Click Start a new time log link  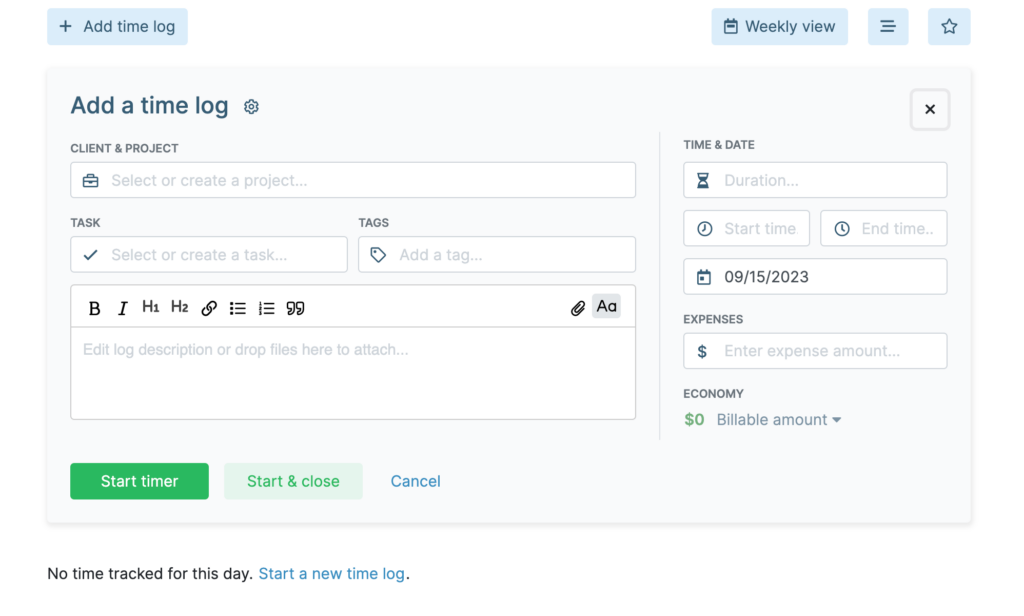click(332, 574)
